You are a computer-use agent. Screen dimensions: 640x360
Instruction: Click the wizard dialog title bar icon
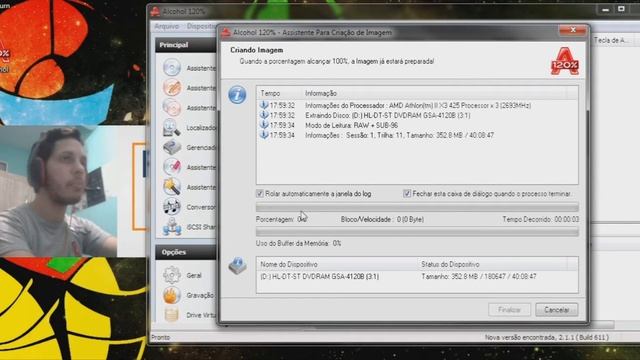pyautogui.click(x=226, y=32)
